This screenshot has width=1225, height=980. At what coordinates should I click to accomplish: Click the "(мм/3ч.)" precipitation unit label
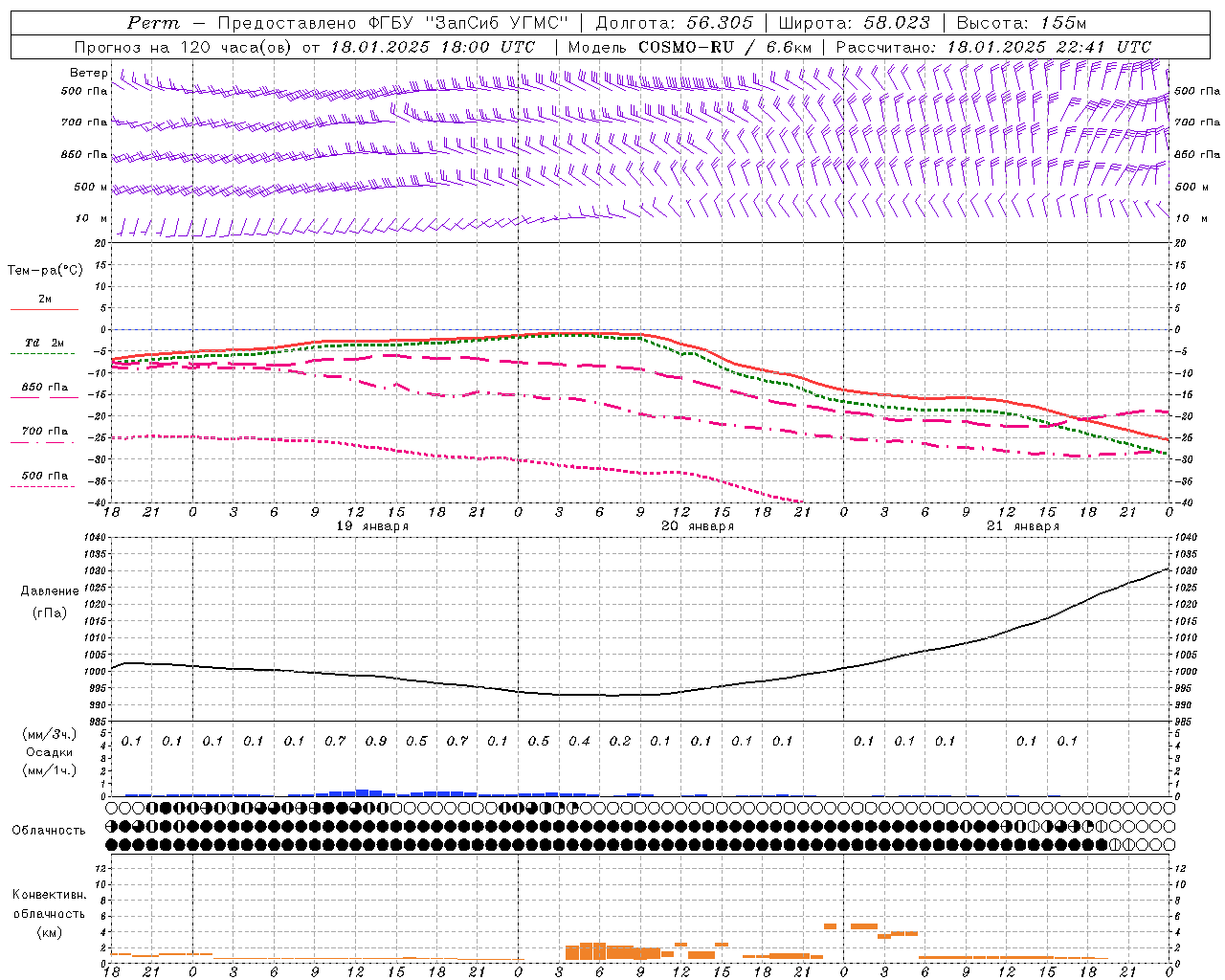50,734
